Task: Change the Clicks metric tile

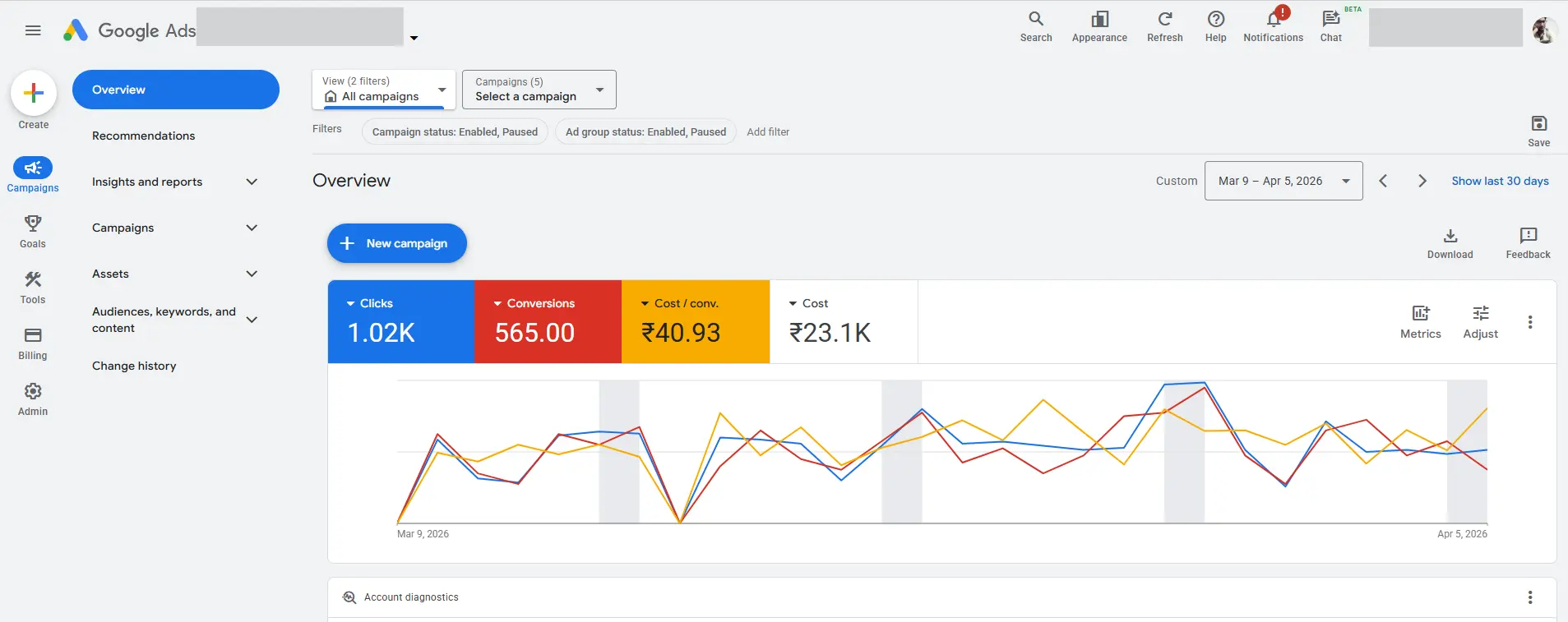Action: (x=401, y=321)
